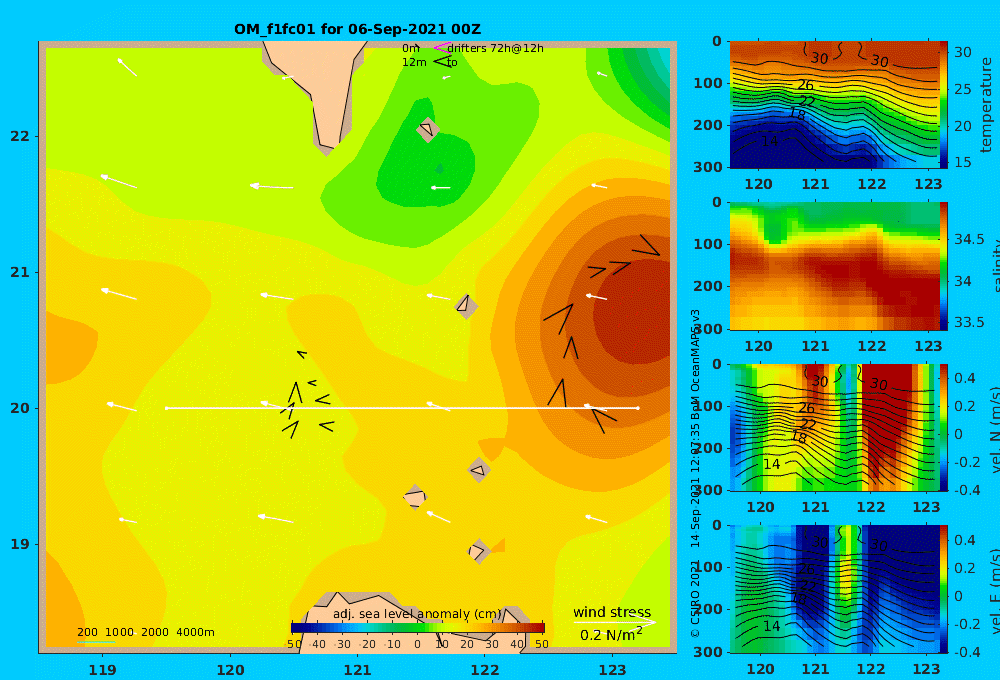
Task: Click the '34.5' tick on salinity colorbar
Action: (969, 239)
